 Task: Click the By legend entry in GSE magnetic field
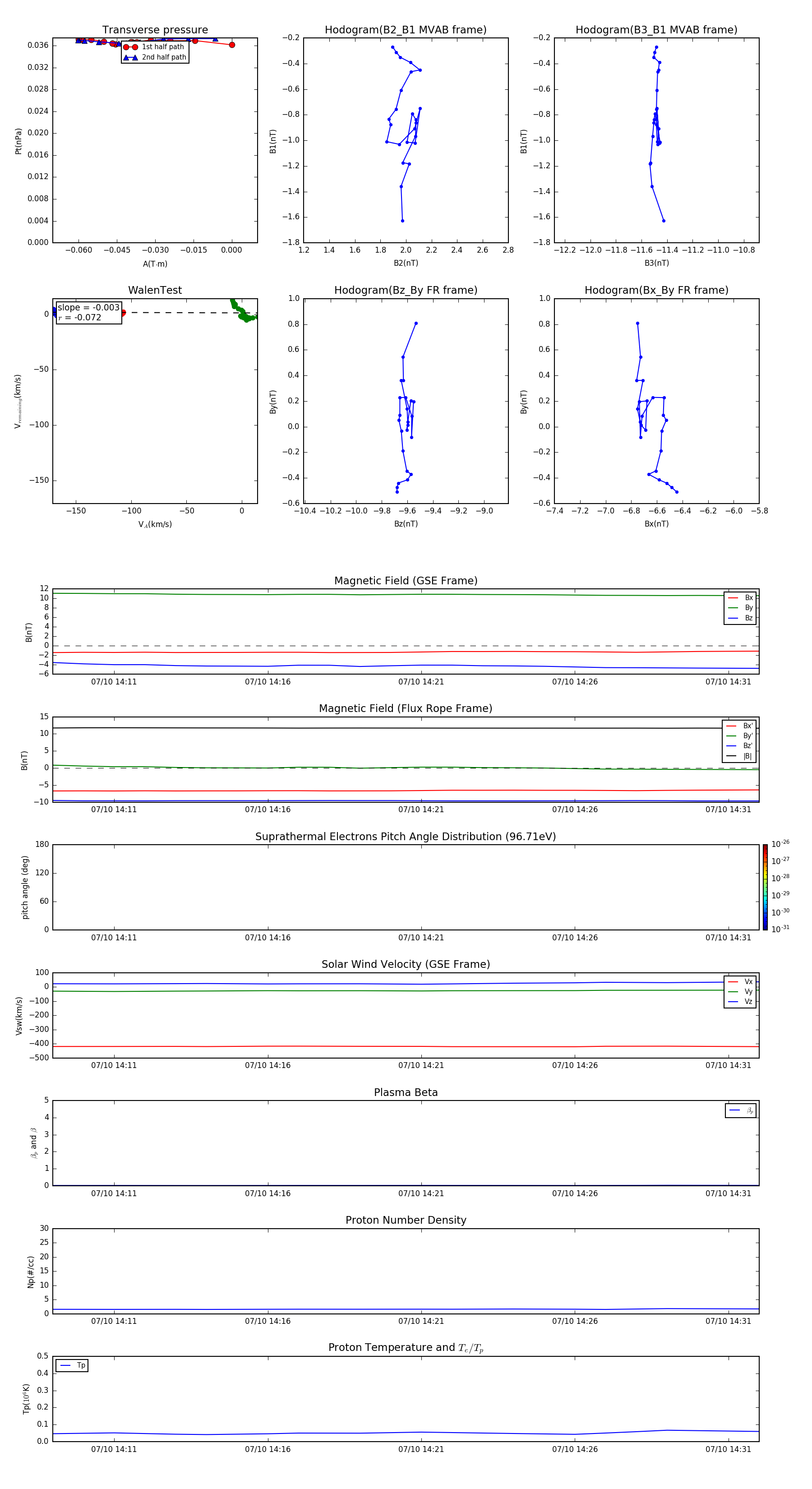(740, 608)
